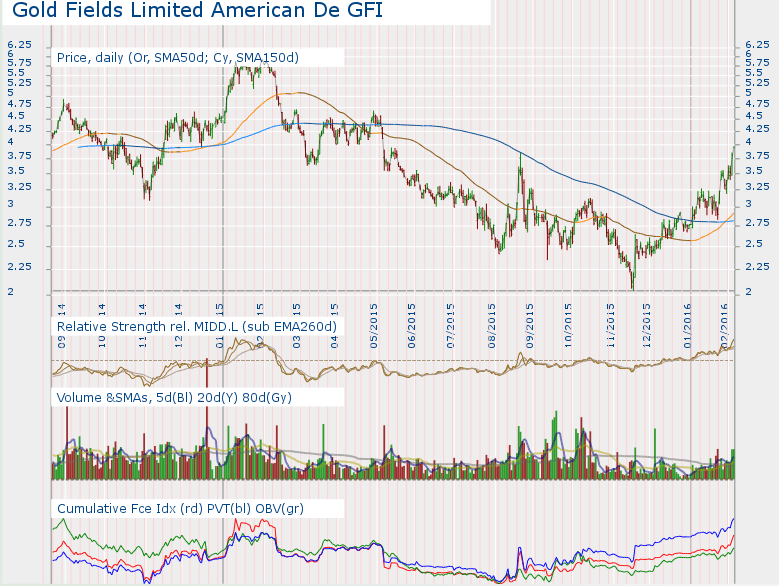Click the 07/2015 date axis label
This screenshot has width=779, height=586.
(450, 326)
